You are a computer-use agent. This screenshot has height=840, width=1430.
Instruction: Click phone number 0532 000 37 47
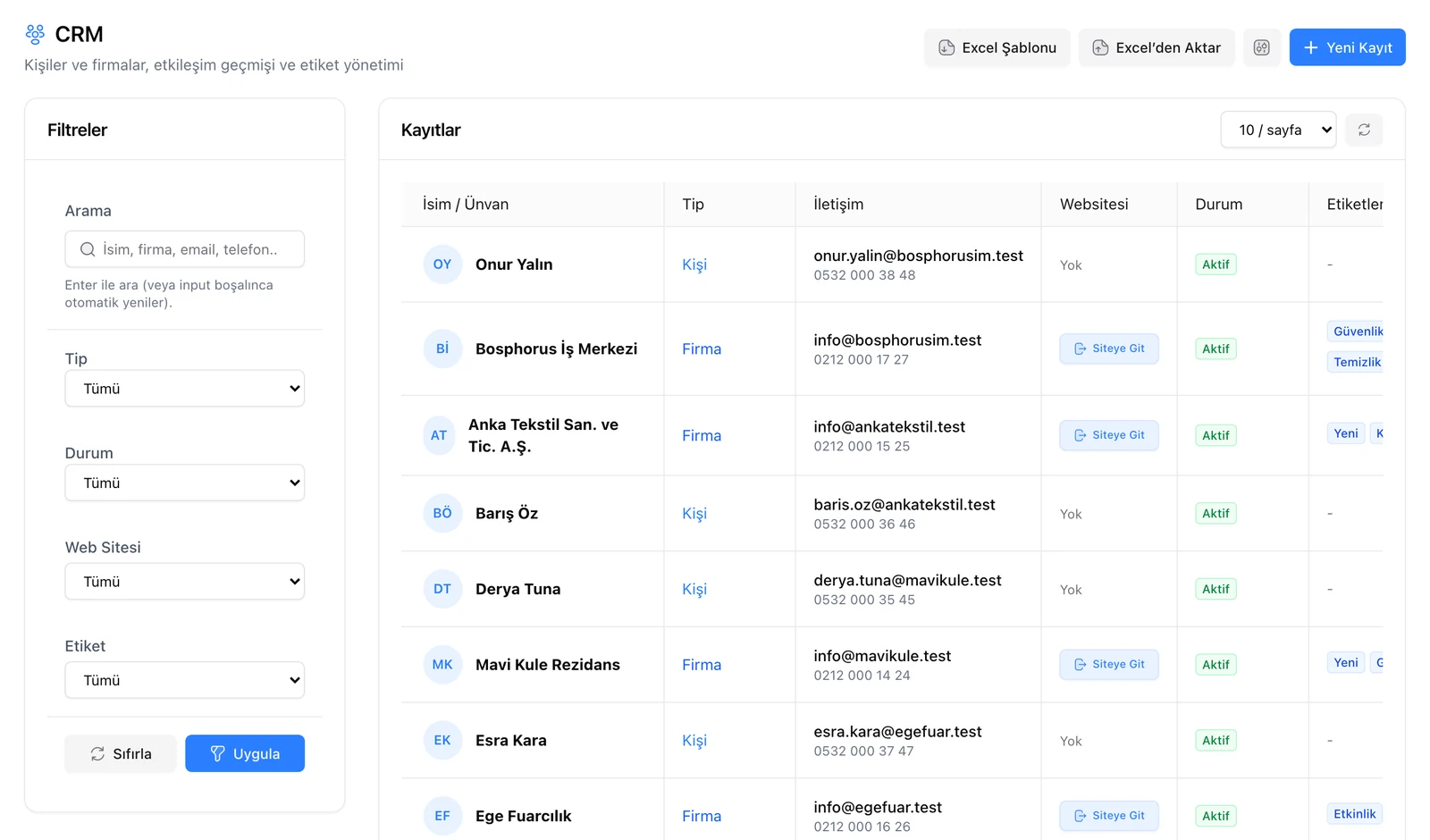(x=863, y=752)
